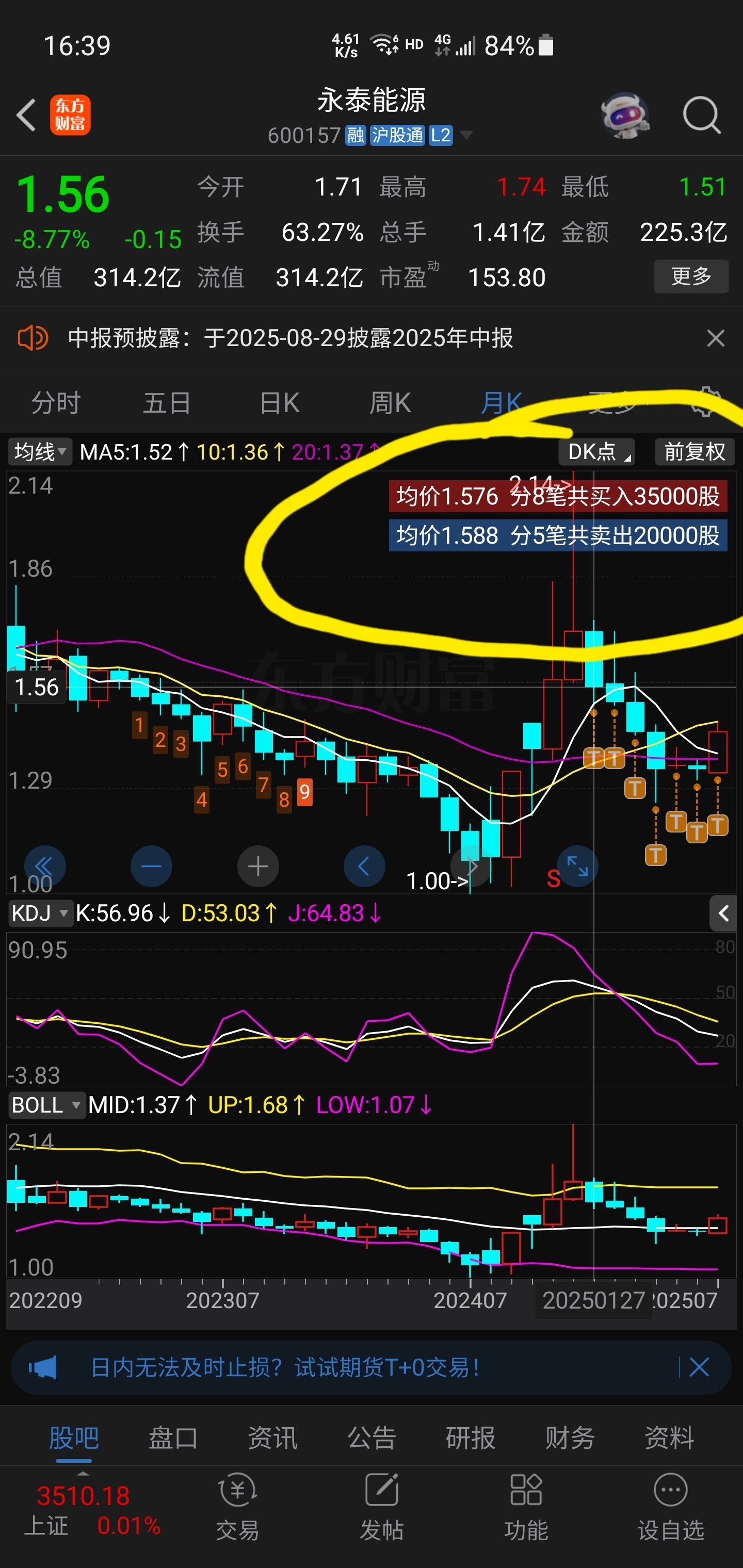Open chart settings gear icon
743x1568 pixels.
click(x=705, y=402)
